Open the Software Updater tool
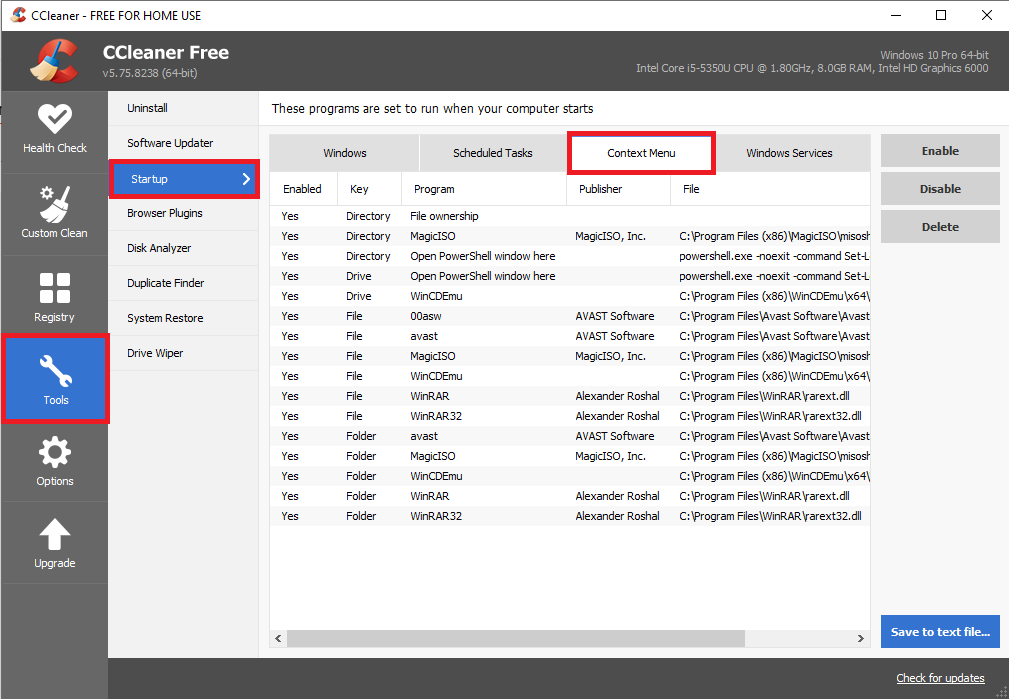 tap(169, 143)
